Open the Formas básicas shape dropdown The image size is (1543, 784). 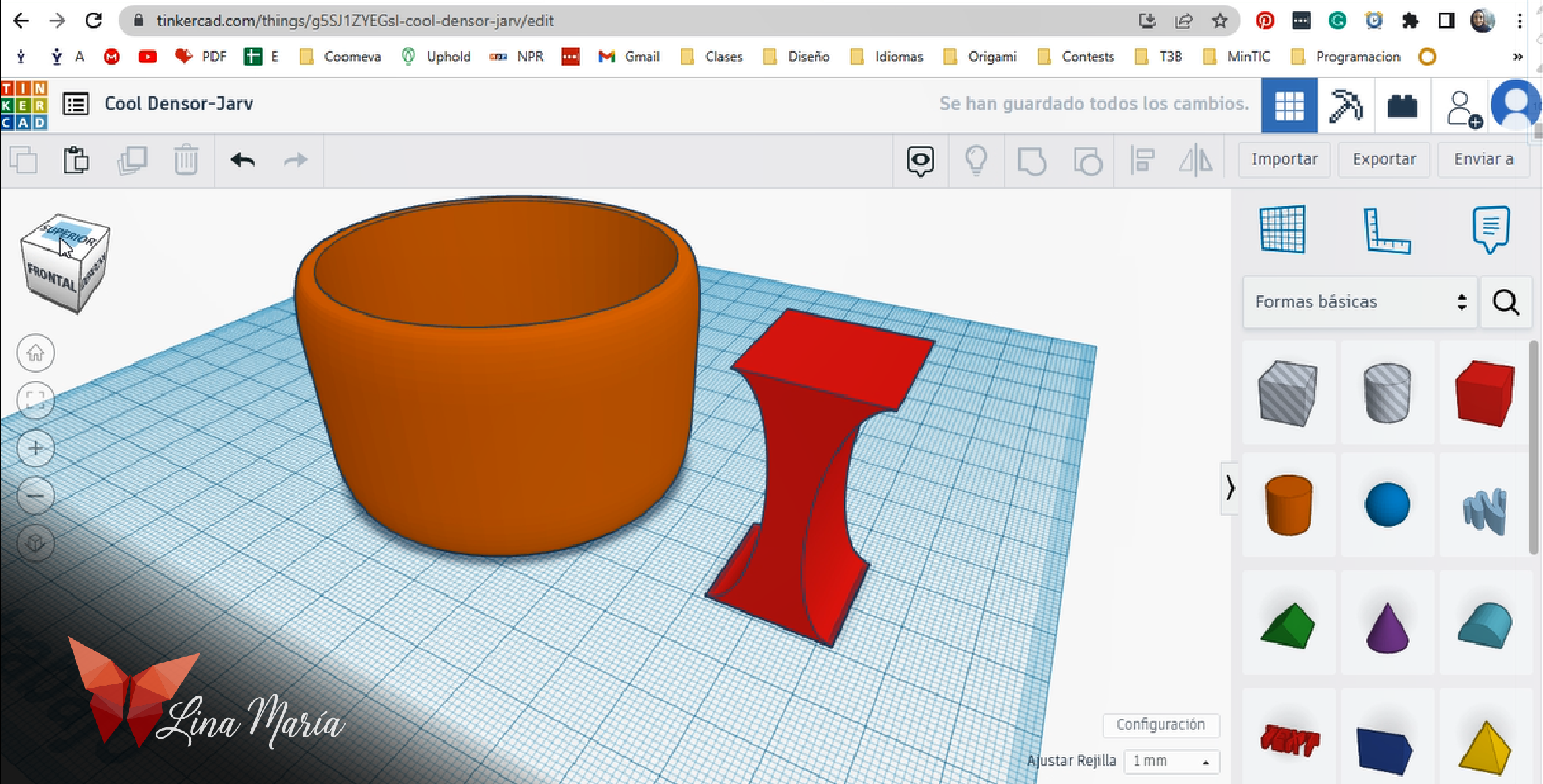[1360, 302]
